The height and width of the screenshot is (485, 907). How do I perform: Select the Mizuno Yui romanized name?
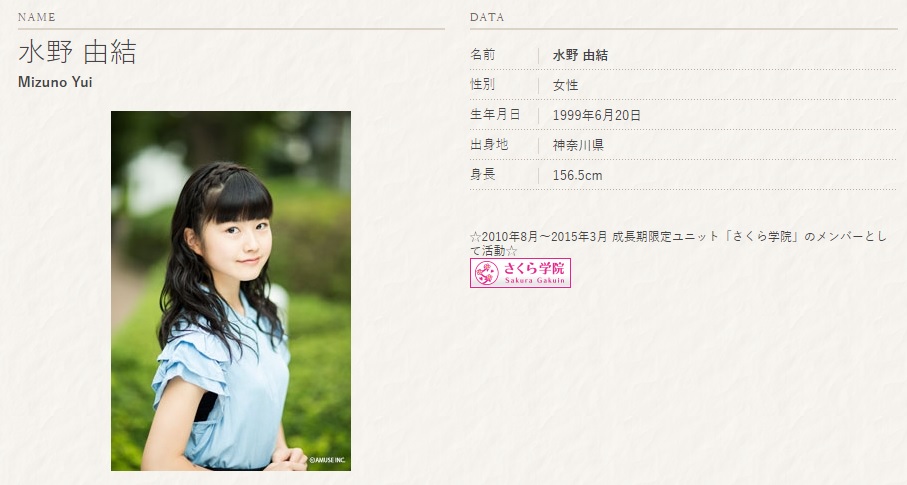pos(55,82)
